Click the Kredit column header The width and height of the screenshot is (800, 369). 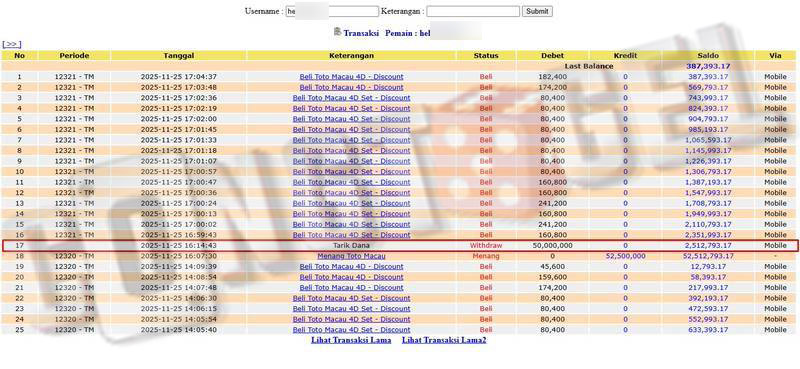coord(626,55)
